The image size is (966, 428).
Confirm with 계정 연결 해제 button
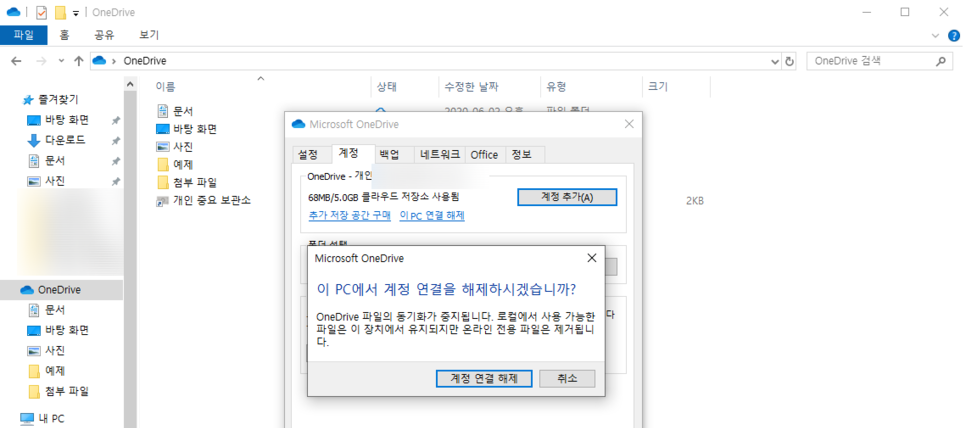click(x=484, y=378)
